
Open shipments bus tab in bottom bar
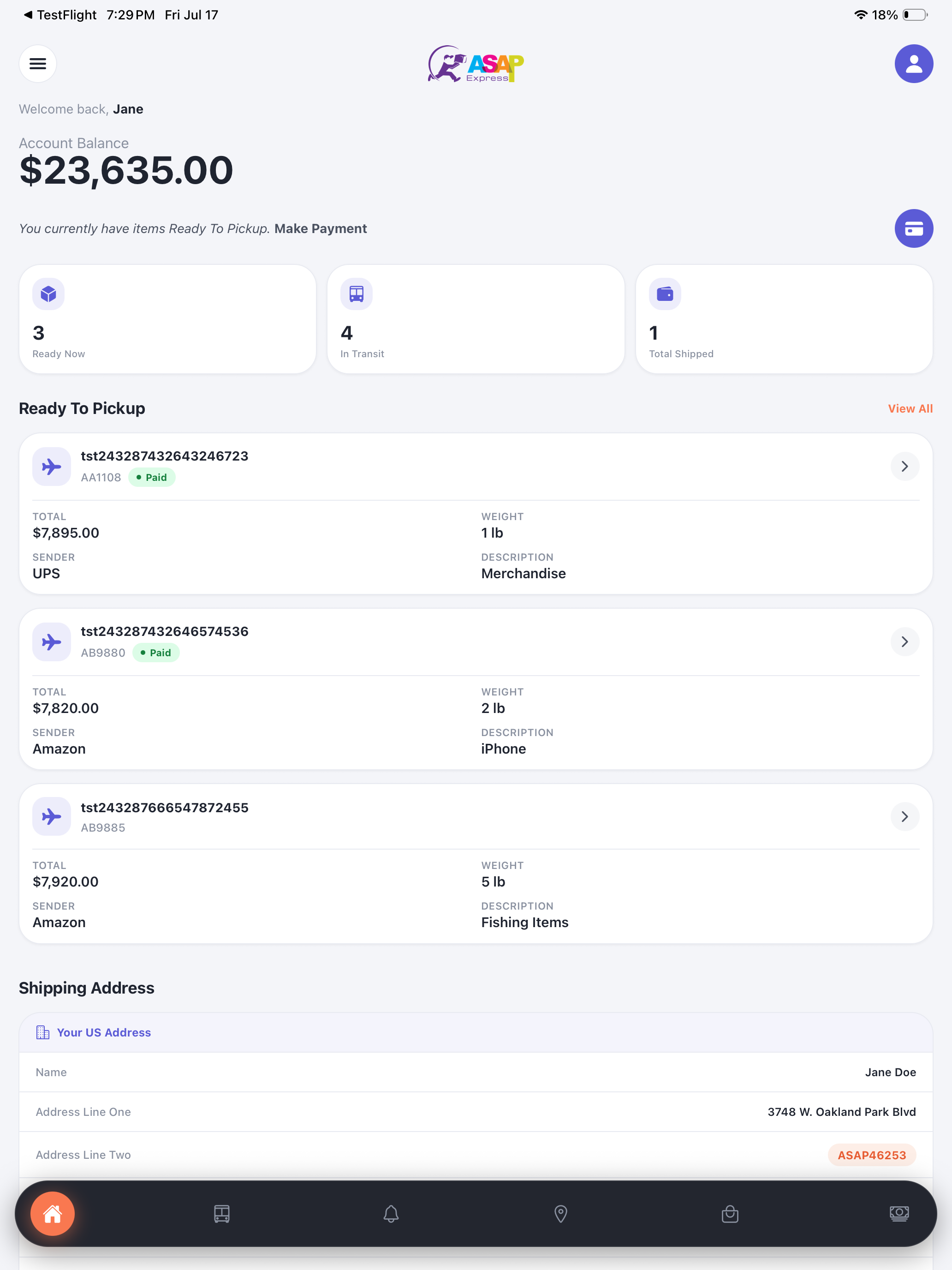click(x=222, y=1214)
